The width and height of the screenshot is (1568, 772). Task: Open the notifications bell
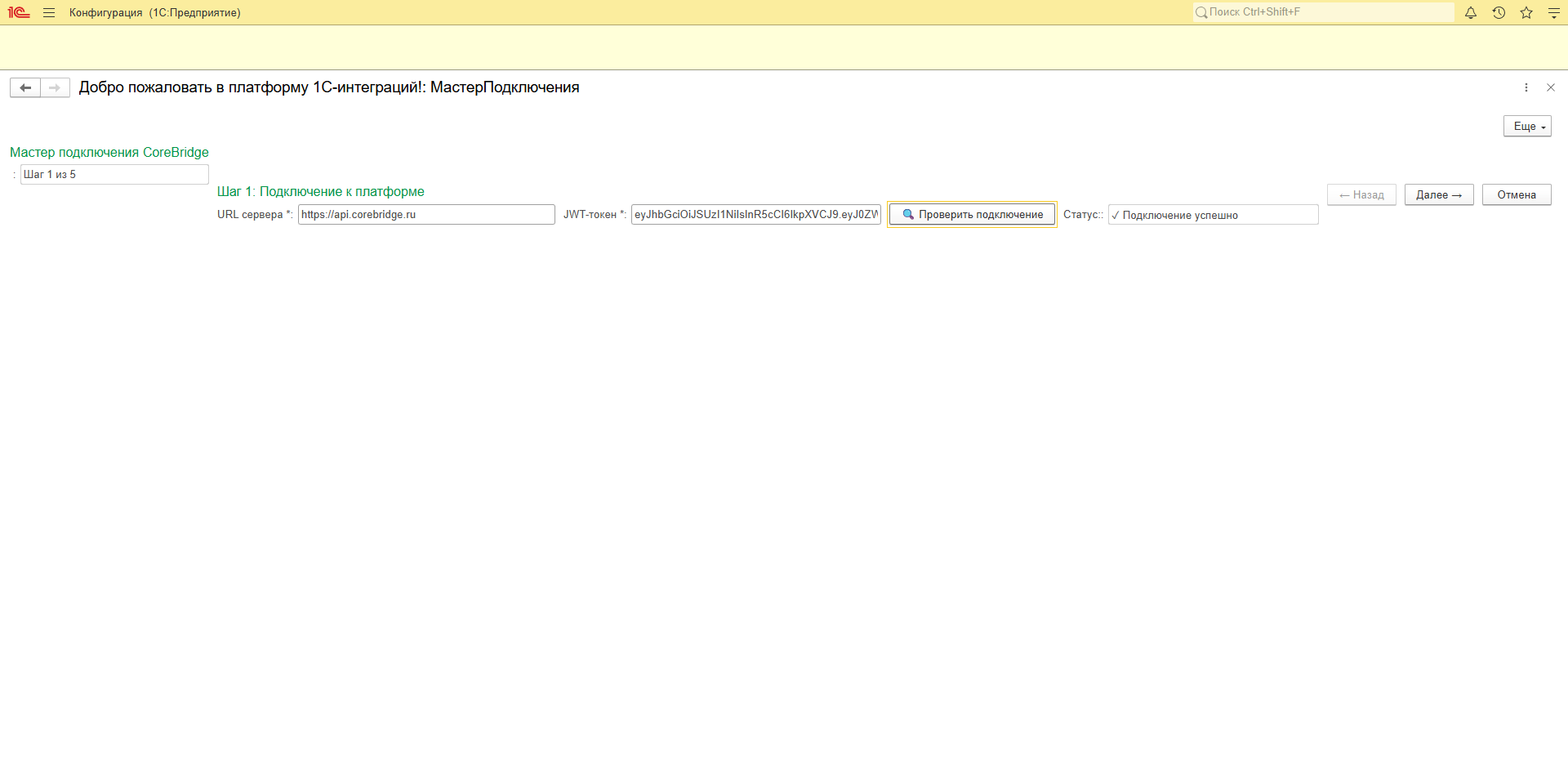click(1471, 12)
